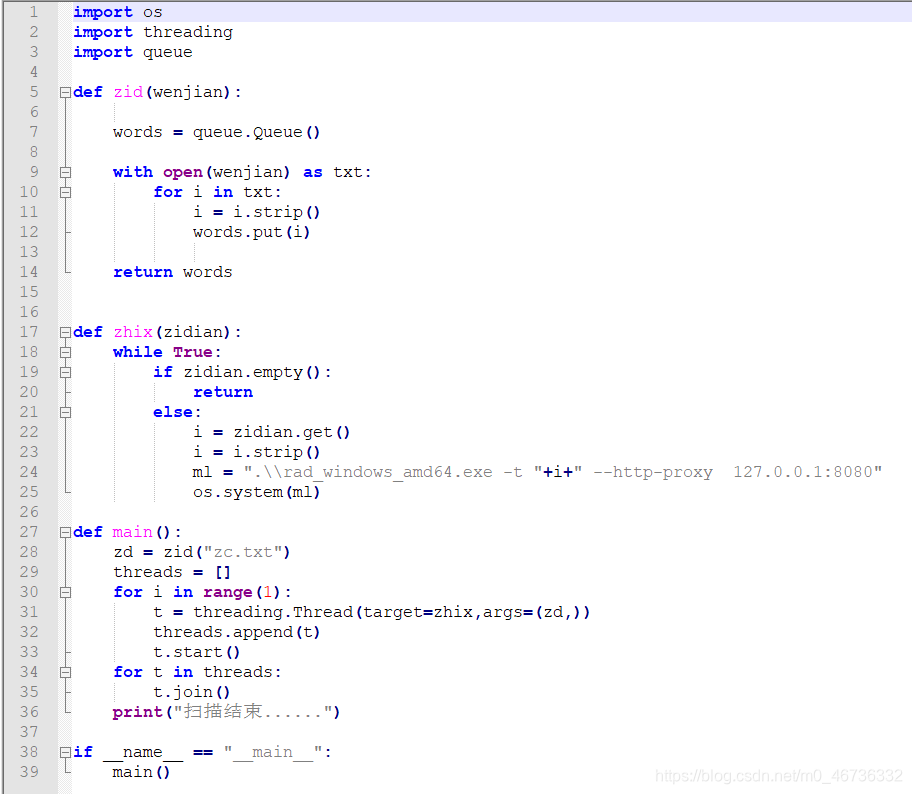
Task: Click the 'os.system(ml)' call
Action: (x=256, y=492)
